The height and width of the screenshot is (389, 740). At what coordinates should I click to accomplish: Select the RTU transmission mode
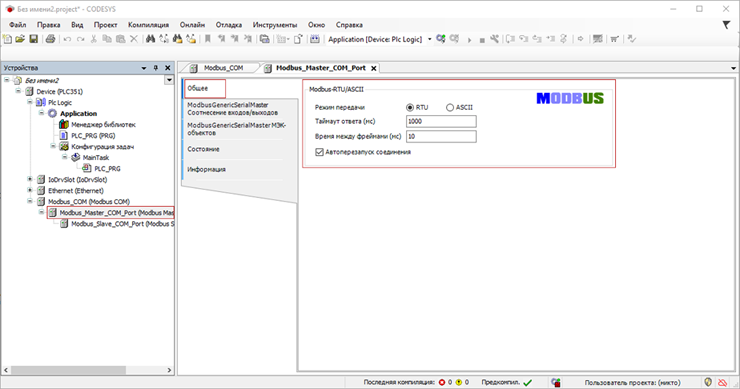pos(410,108)
